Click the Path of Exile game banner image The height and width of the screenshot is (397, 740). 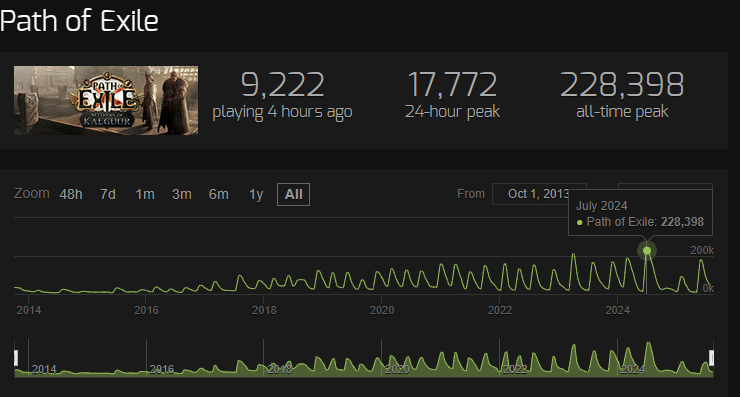tap(106, 101)
